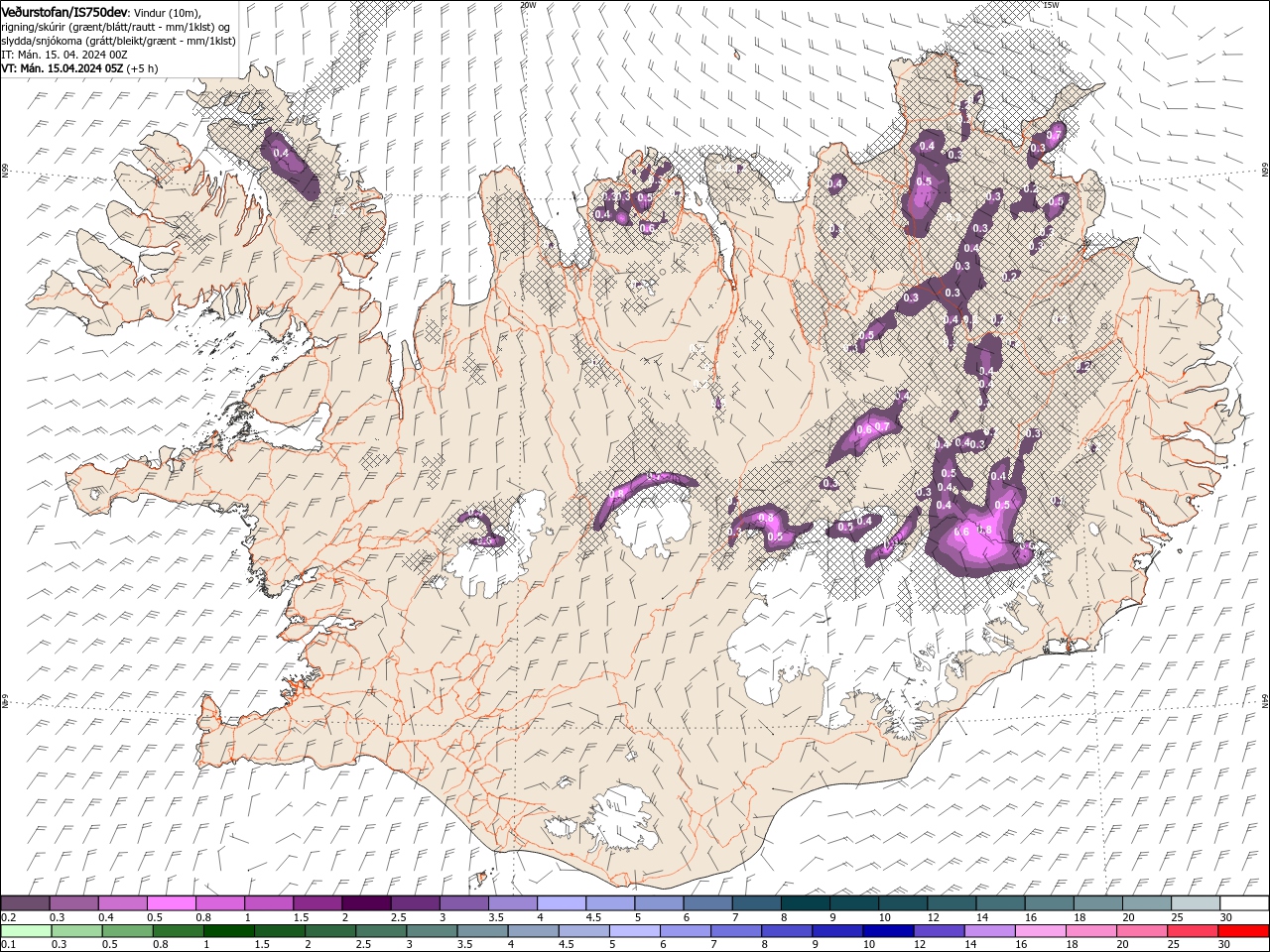Click the white Langjökull glacier in west-central Iceland
The height and width of the screenshot is (952, 1270).
(x=499, y=543)
